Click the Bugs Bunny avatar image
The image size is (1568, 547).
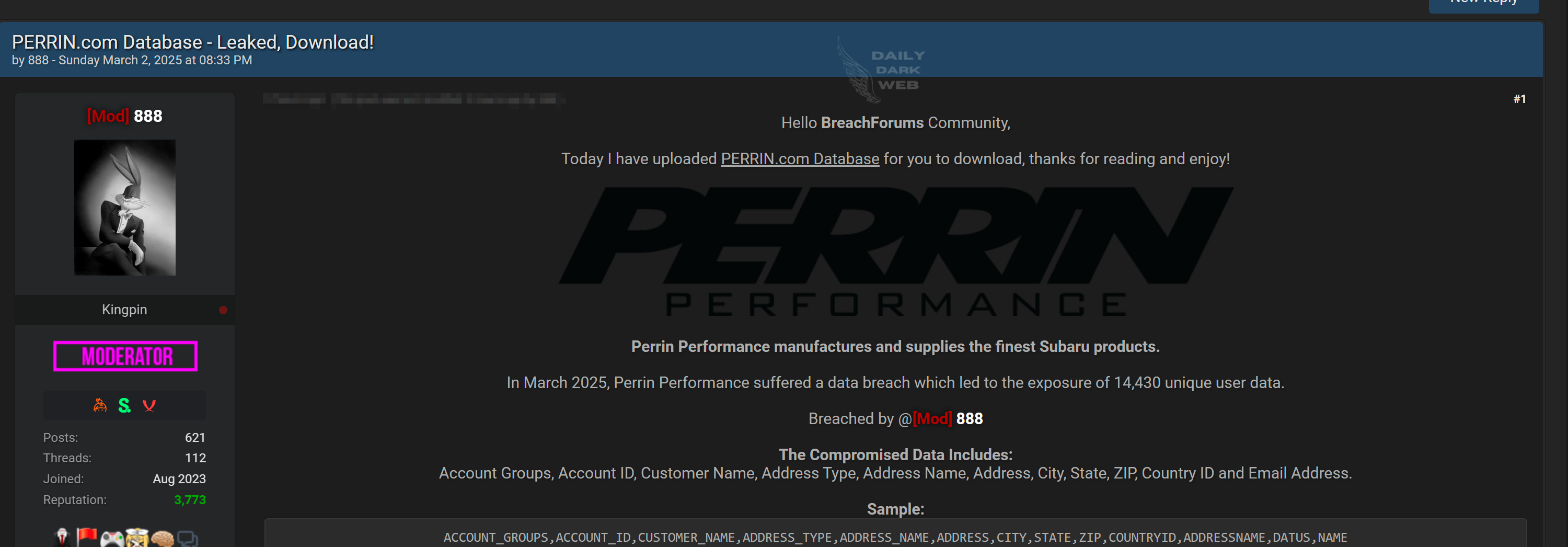point(125,208)
